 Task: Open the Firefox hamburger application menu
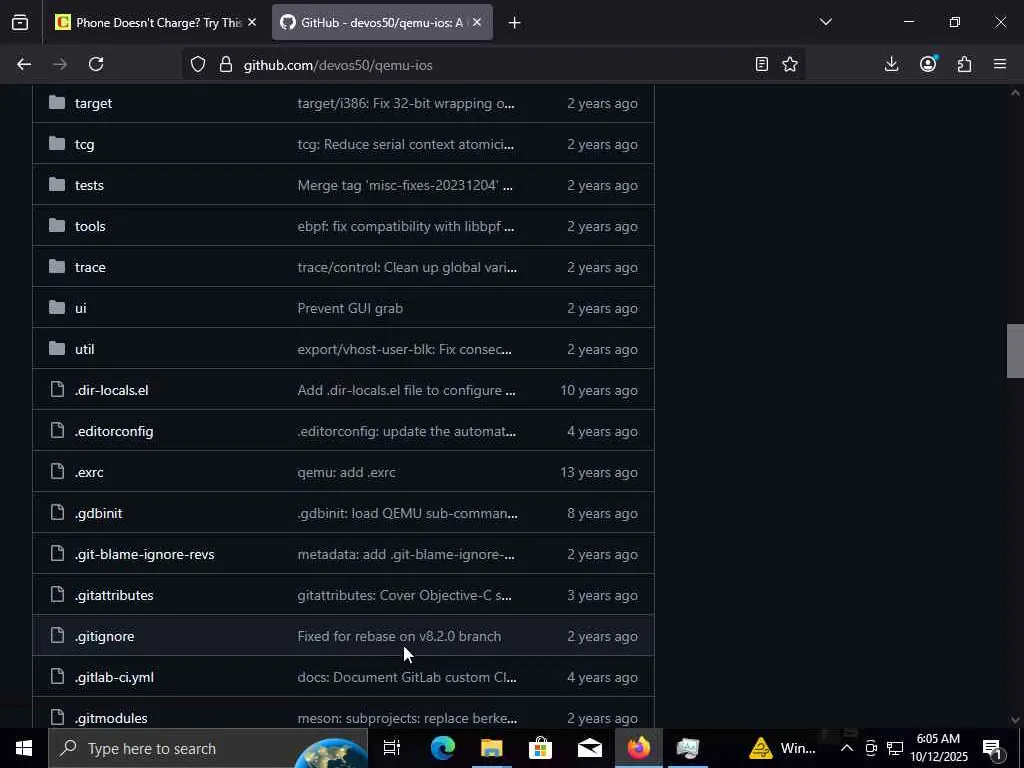[x=1000, y=64]
